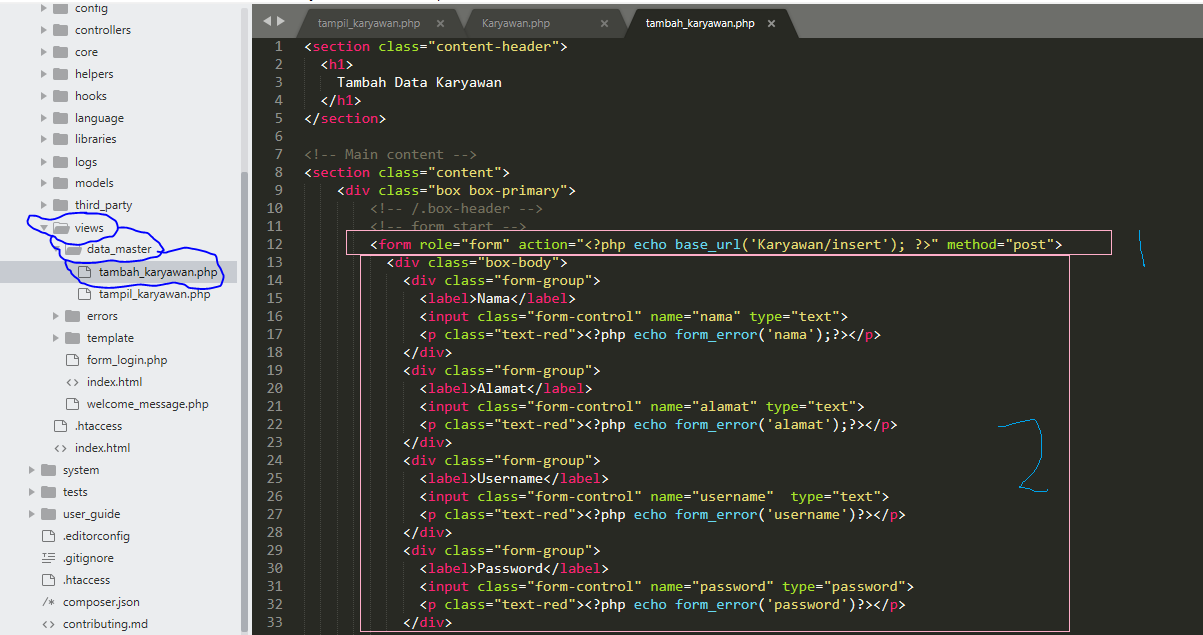Collapse the views folder arrow

(x=44, y=228)
